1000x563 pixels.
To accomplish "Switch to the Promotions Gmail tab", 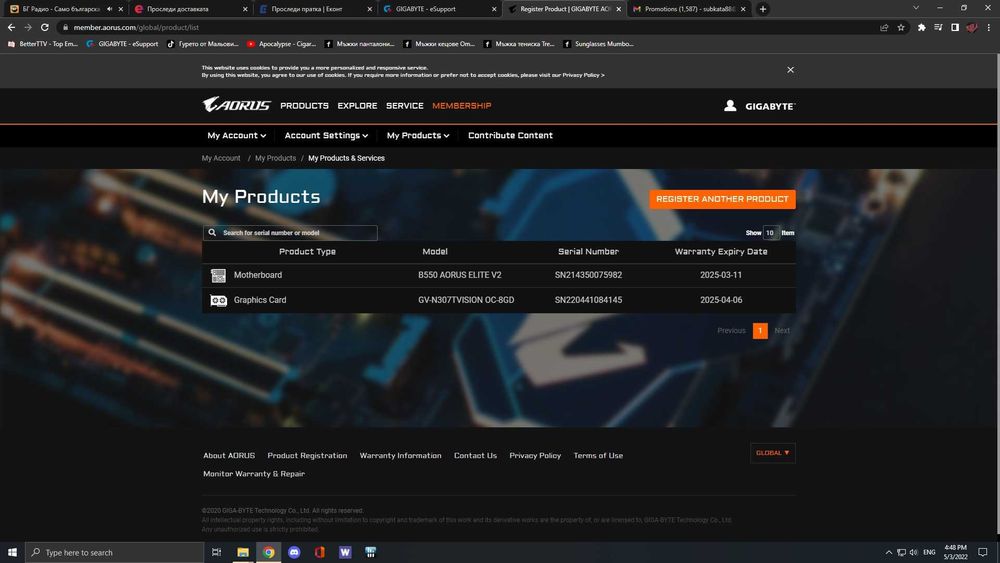I will pos(689,9).
